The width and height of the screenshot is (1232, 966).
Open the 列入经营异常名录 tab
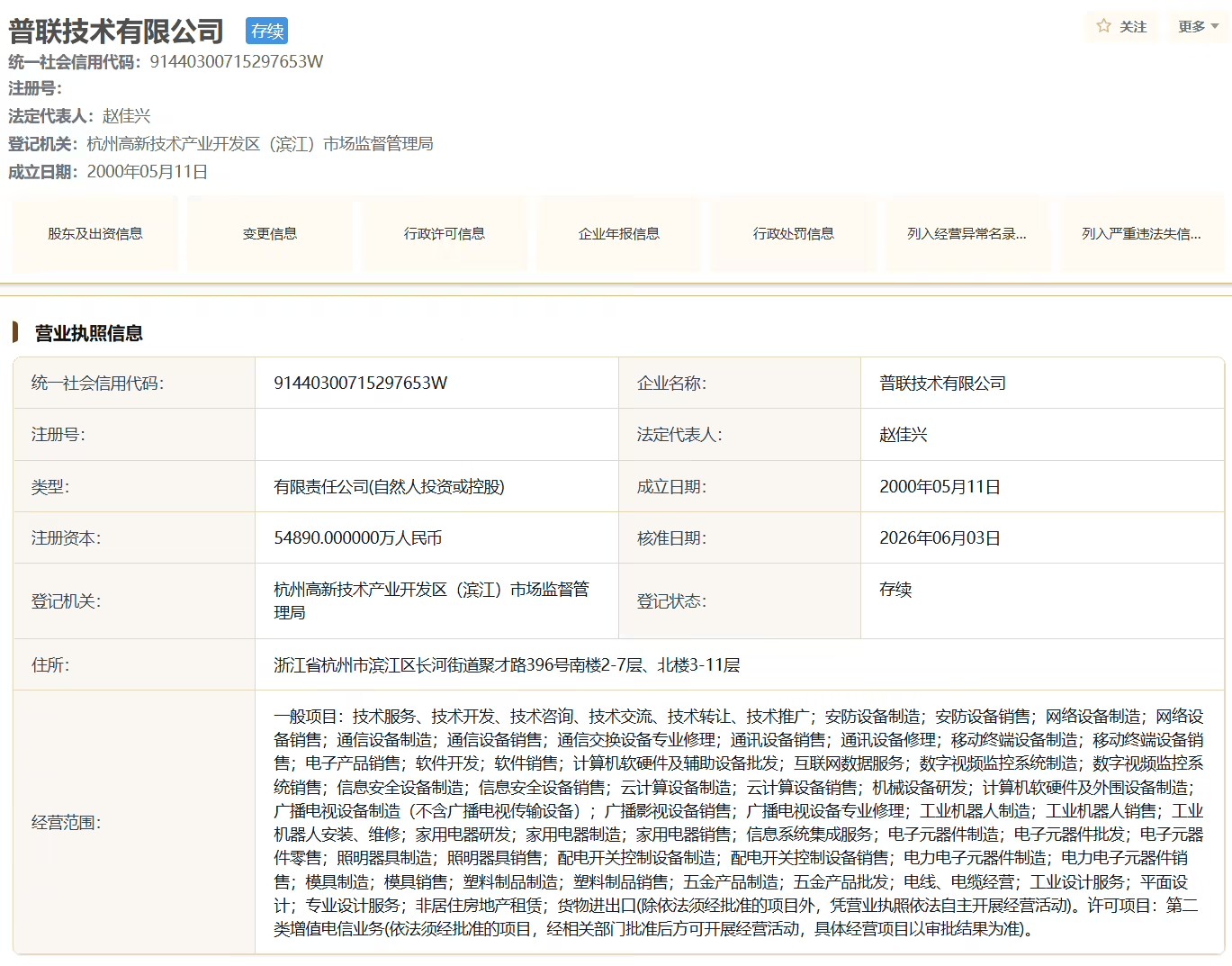968,234
